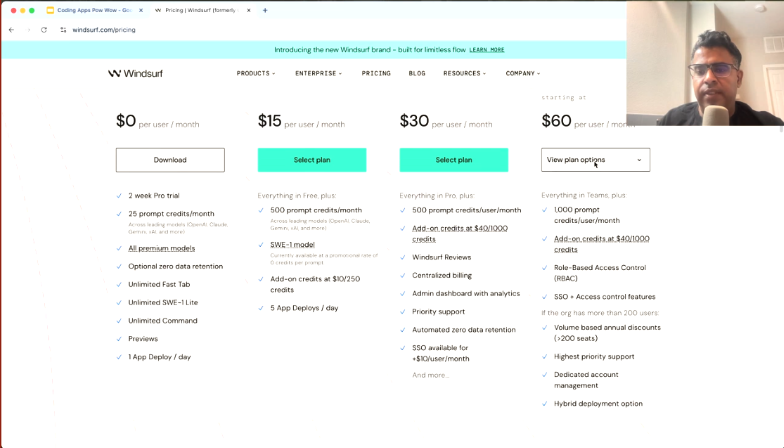Expand the PRODUCTS menu
Viewport: 784px width, 448px height.
point(256,74)
